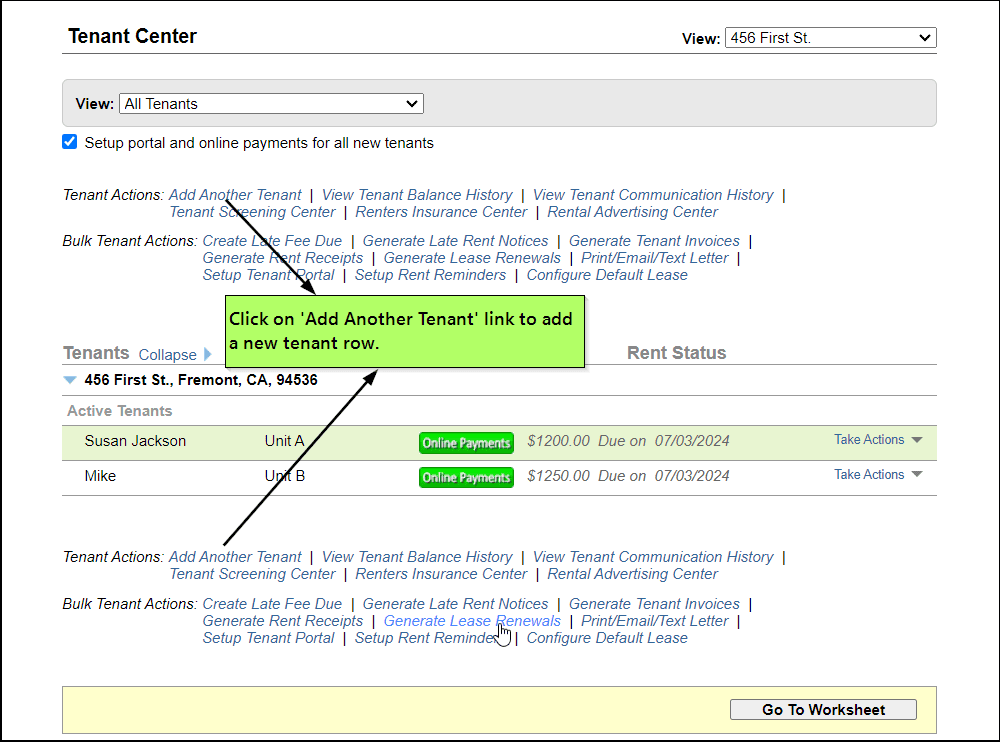
Task: Click the blue arrow beside Collapse
Action: pos(208,354)
